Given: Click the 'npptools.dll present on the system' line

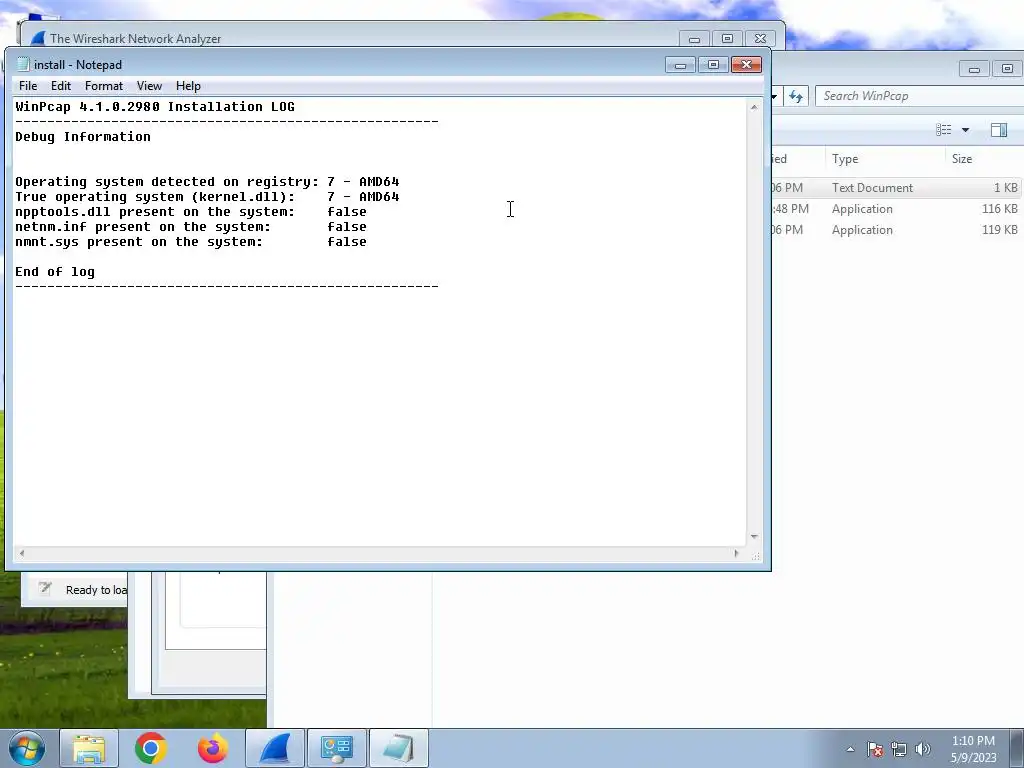Looking at the screenshot, I should (x=191, y=212).
